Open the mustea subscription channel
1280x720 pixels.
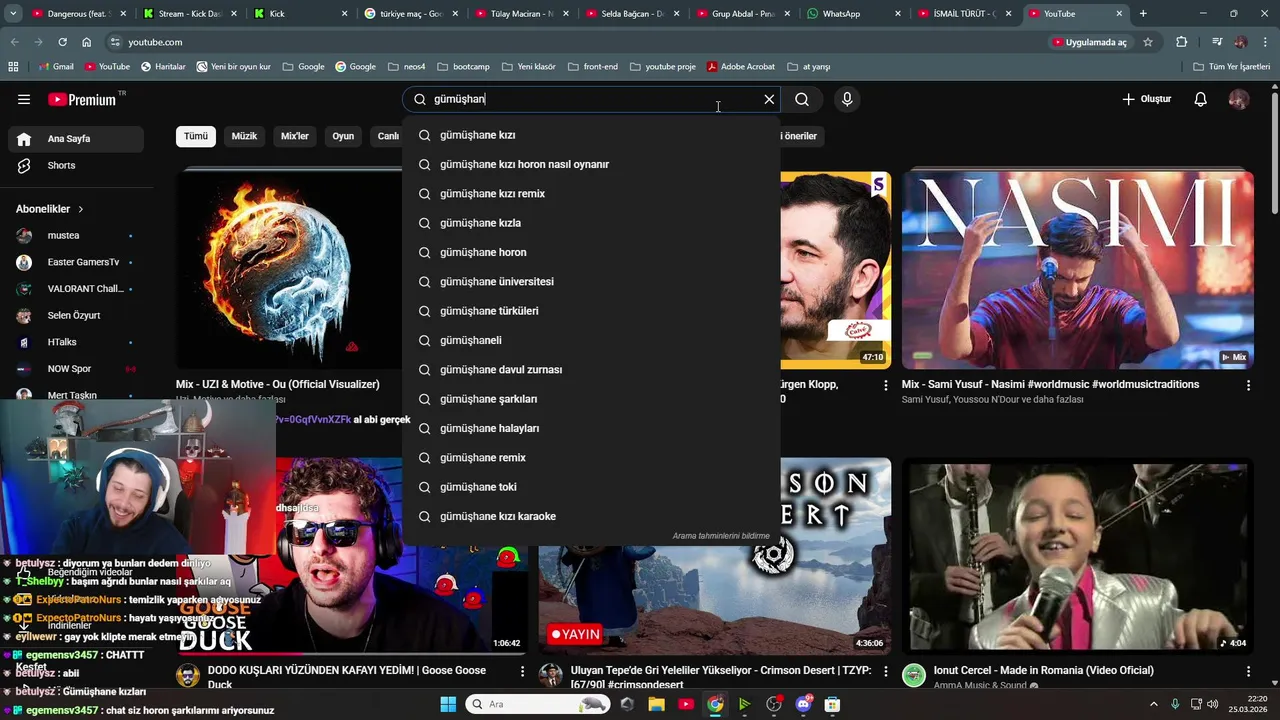click(75, 236)
